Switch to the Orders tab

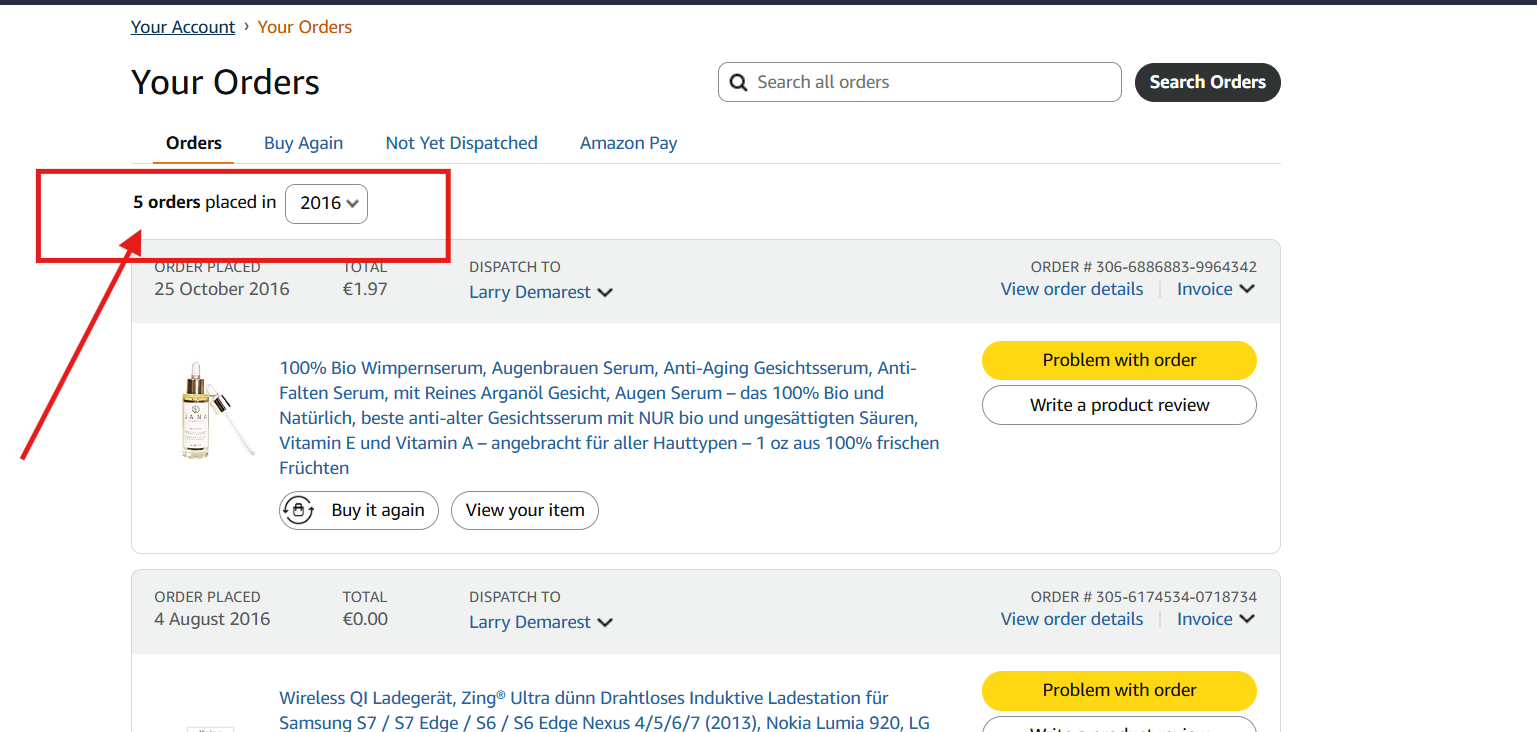[x=193, y=143]
